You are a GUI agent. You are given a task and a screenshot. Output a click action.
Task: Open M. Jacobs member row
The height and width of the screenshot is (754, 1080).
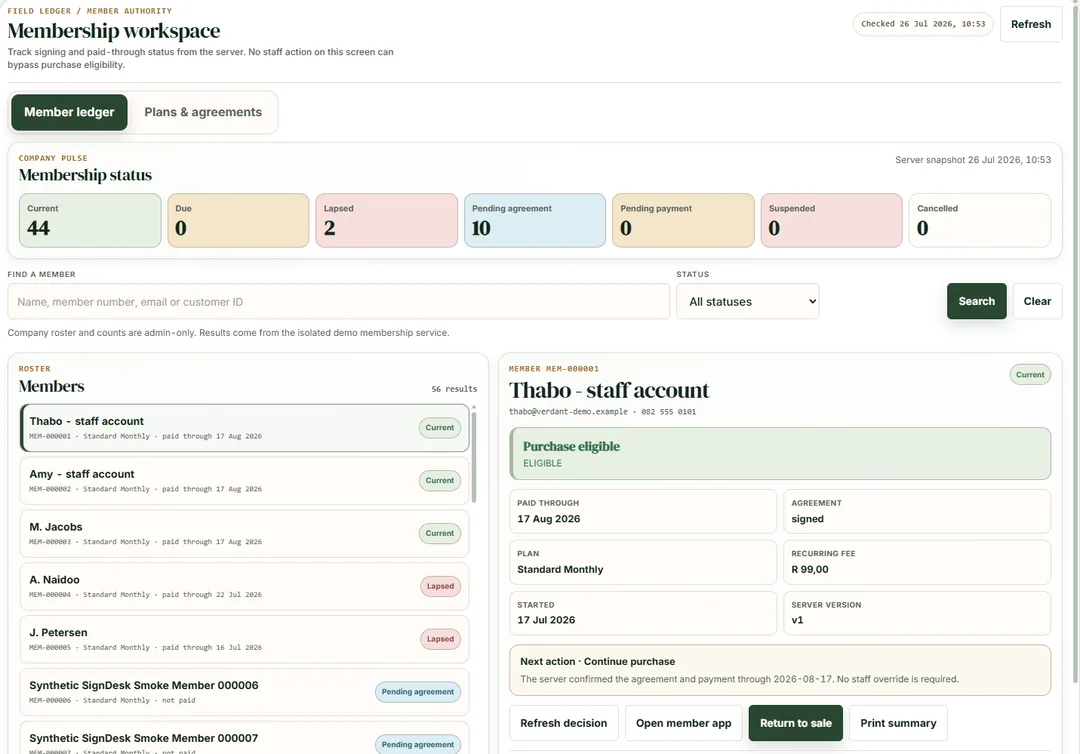[245, 534]
